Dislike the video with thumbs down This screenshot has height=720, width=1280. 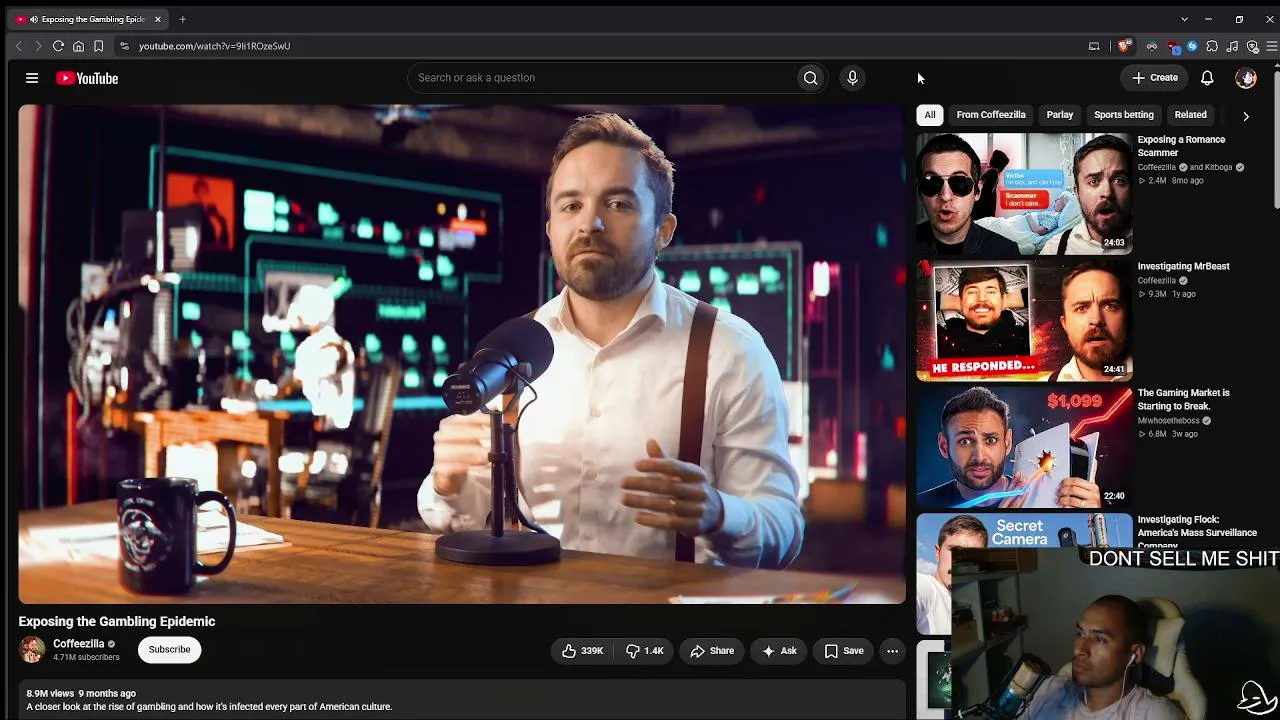pyautogui.click(x=645, y=651)
